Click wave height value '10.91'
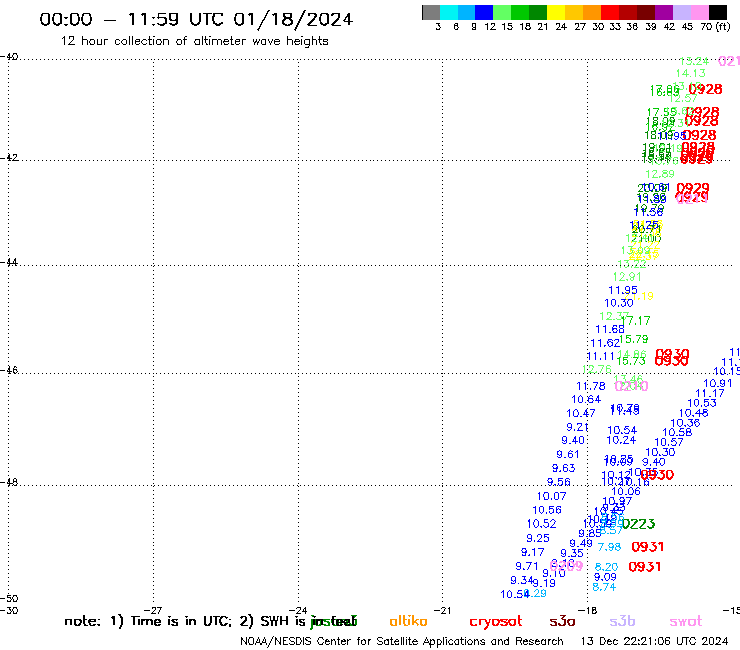 click(x=718, y=383)
